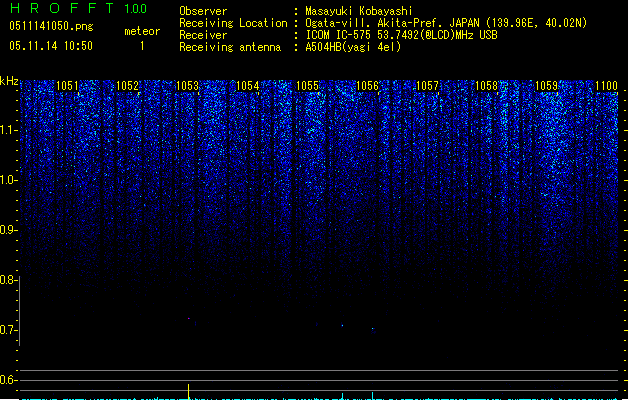Click the 0.8 kHz axis label
629x400 pixels.
click(x=8, y=280)
